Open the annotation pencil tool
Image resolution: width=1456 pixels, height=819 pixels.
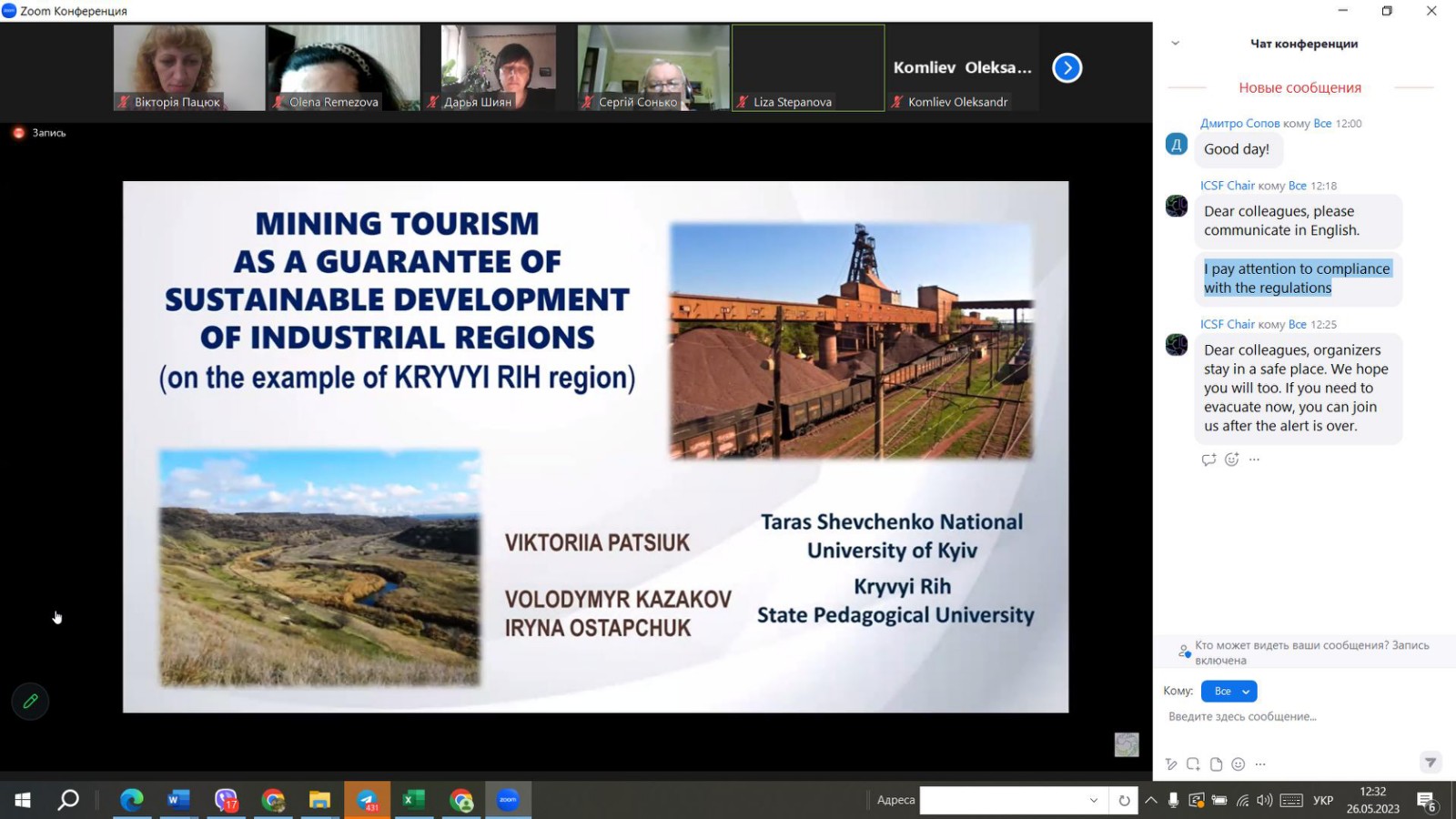pyautogui.click(x=30, y=702)
